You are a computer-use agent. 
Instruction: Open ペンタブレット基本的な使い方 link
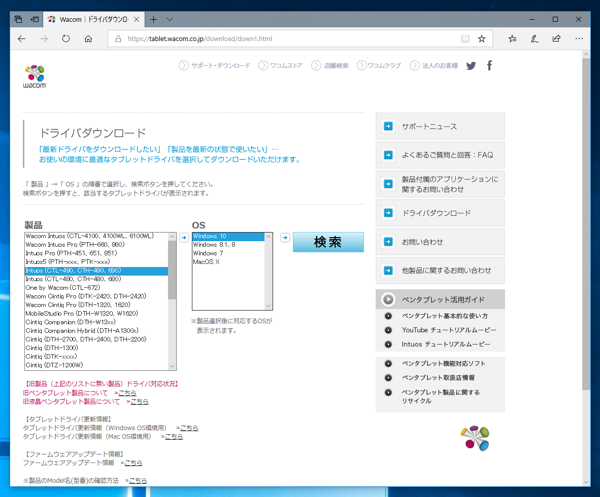[x=445, y=316]
